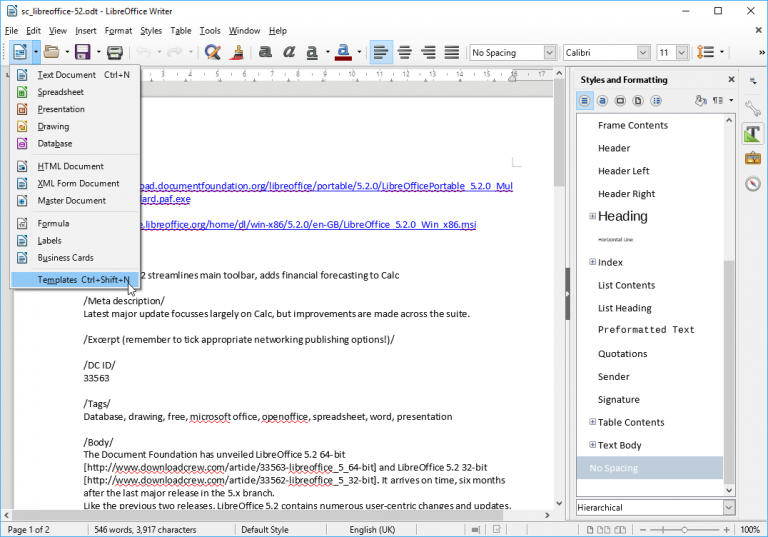Click the Fill Format Mode icon
Viewport: 768px width, 537px height.
point(700,100)
